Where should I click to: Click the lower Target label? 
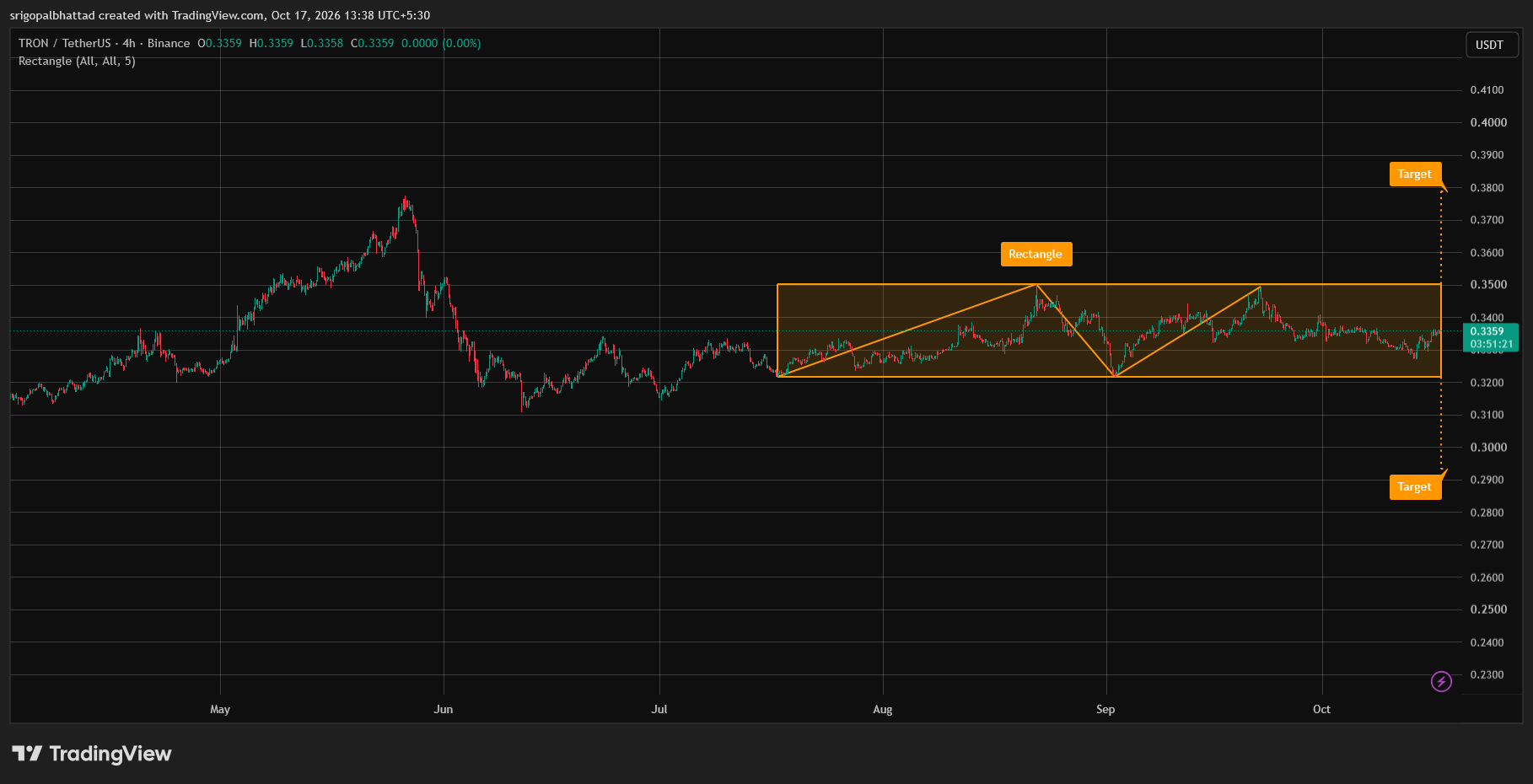(1415, 486)
